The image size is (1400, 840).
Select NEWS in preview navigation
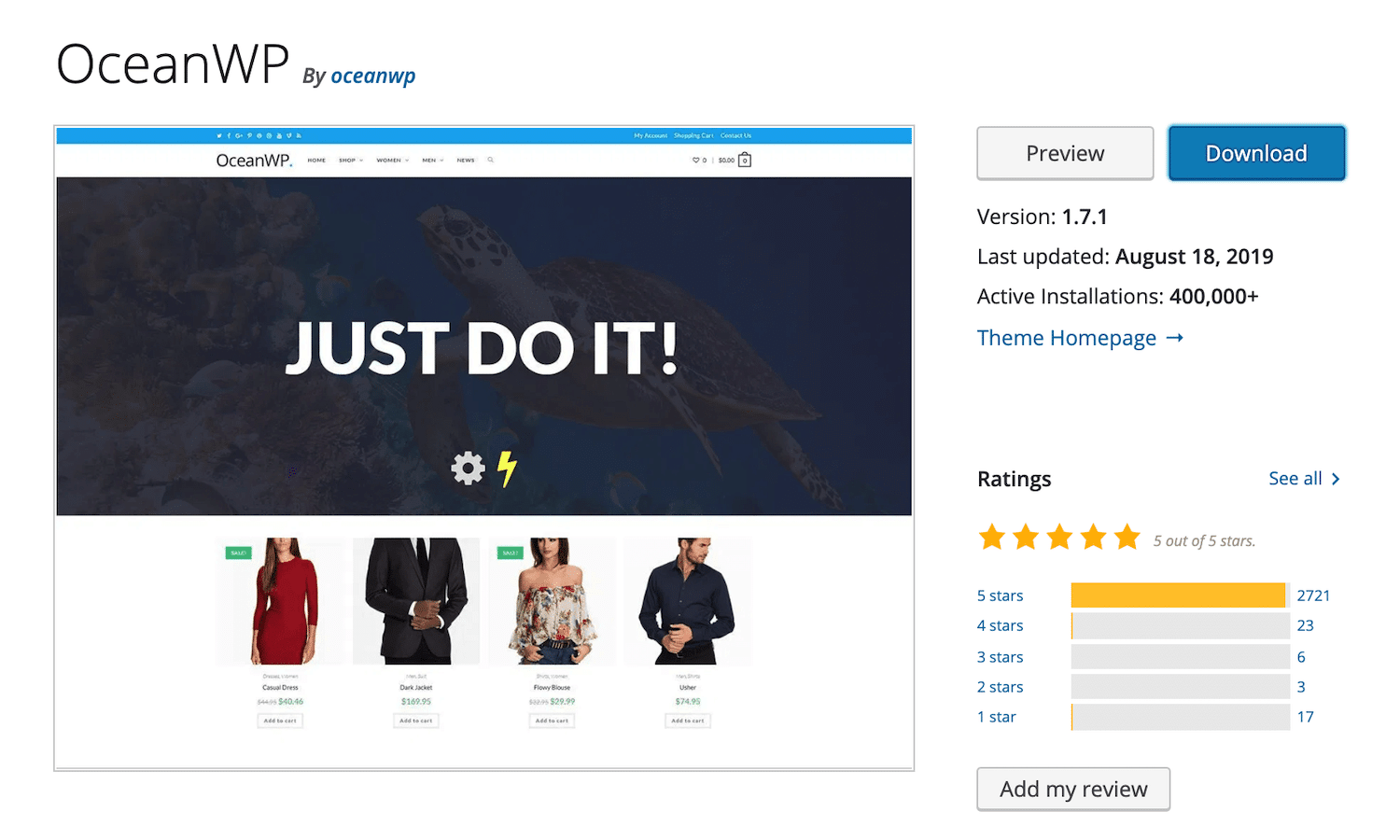pyautogui.click(x=466, y=161)
